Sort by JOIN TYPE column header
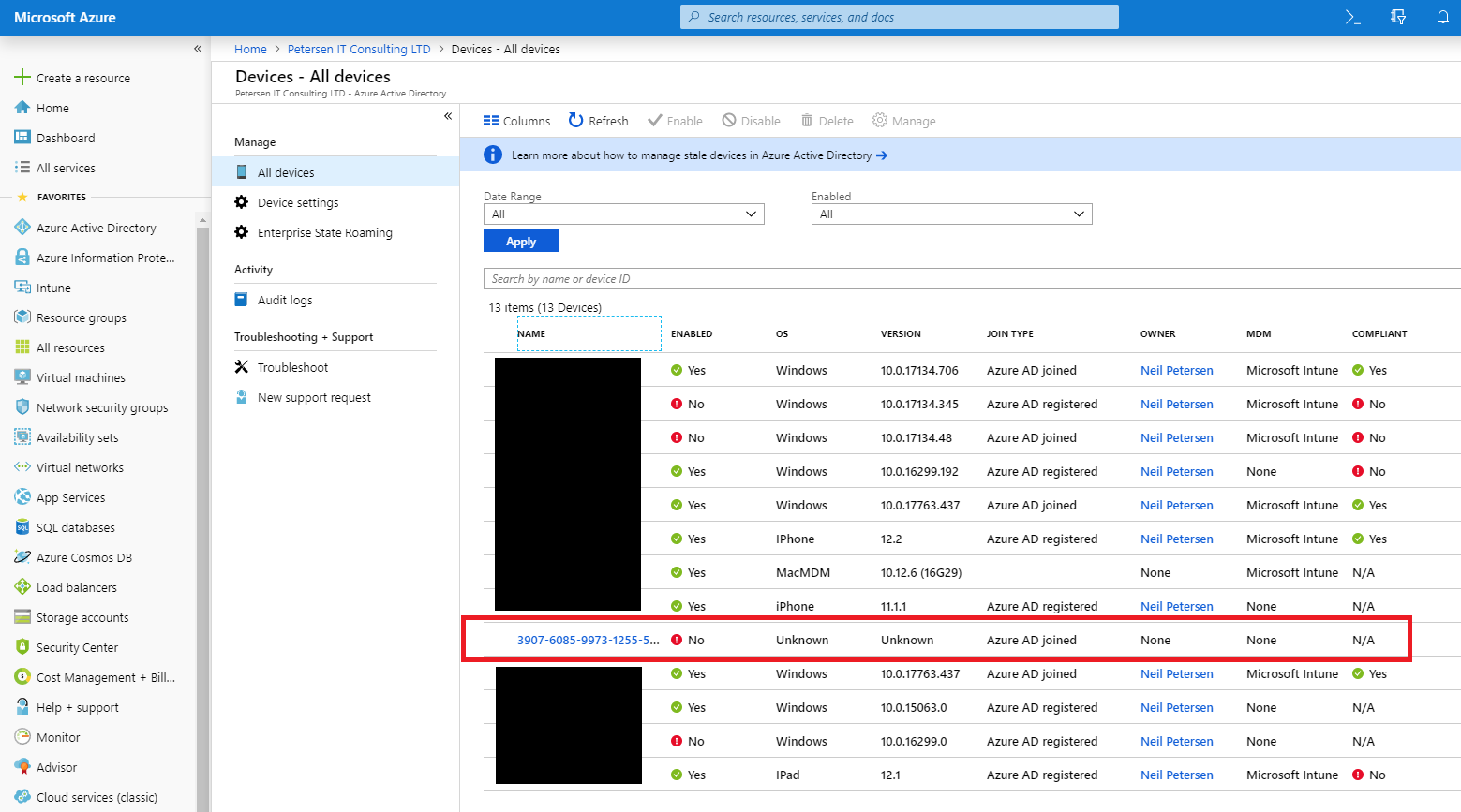1461x812 pixels. (x=1010, y=333)
